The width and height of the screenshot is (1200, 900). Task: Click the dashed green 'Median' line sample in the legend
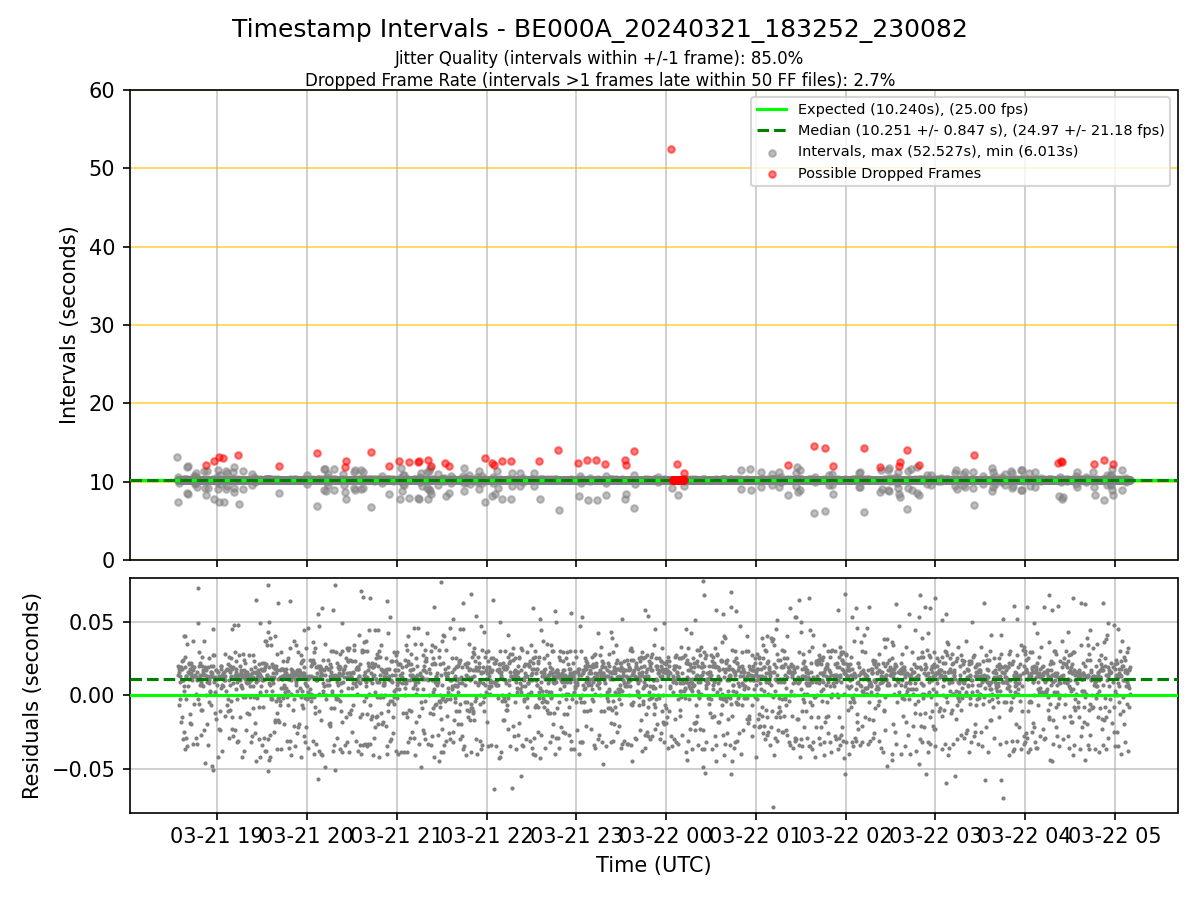[x=773, y=130]
